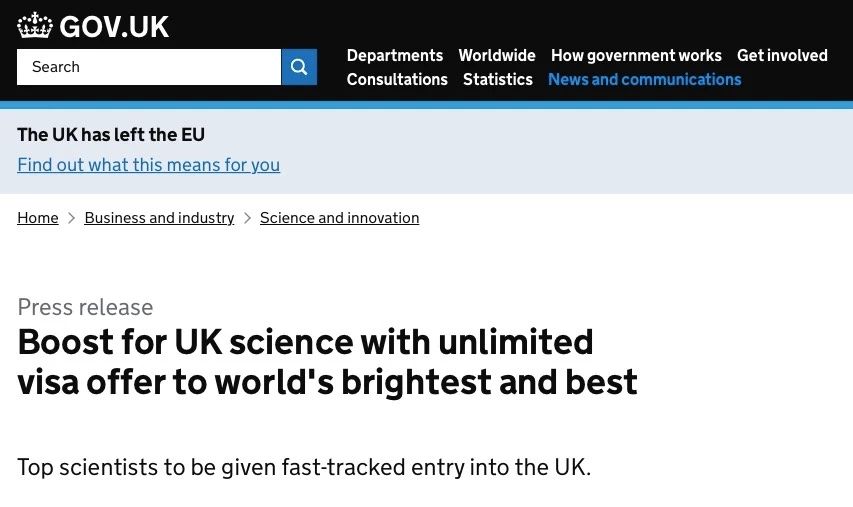Click The UK has left the EU heading
The image size is (853, 507).
[x=111, y=135]
